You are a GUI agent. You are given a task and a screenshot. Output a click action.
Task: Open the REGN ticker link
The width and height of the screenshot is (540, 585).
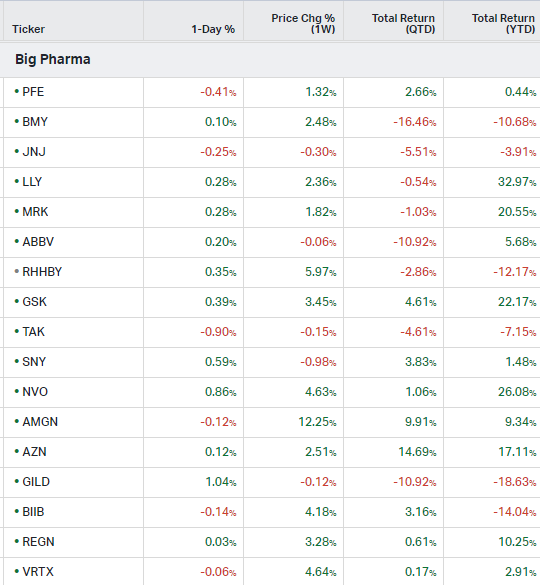[x=38, y=542]
